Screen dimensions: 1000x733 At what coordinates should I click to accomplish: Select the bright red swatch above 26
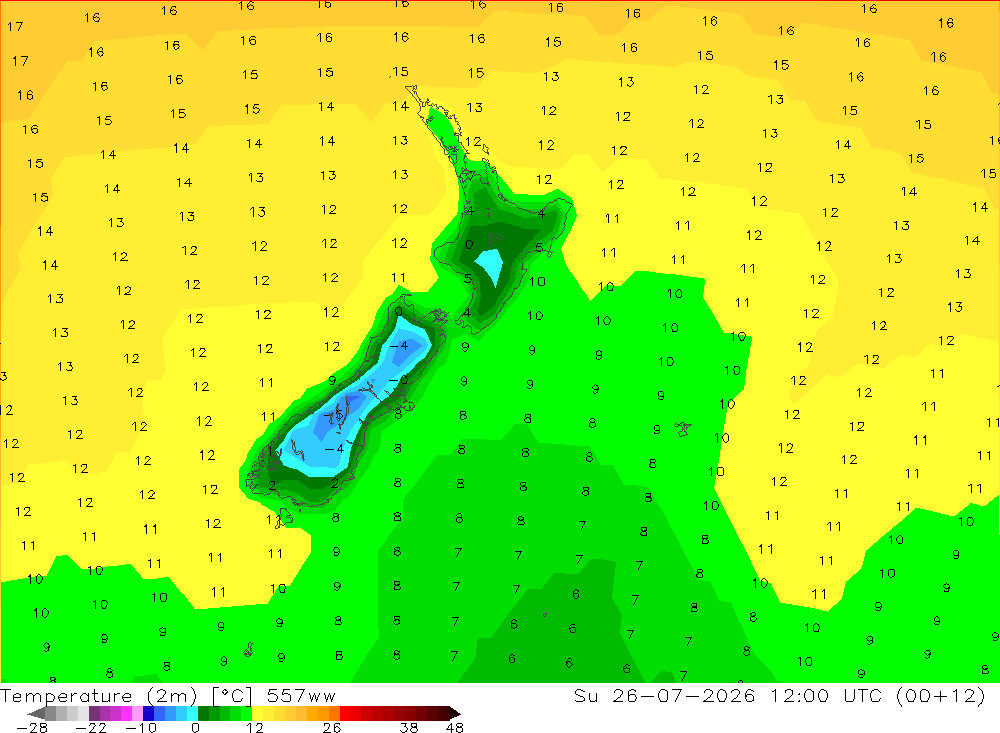[345, 713]
